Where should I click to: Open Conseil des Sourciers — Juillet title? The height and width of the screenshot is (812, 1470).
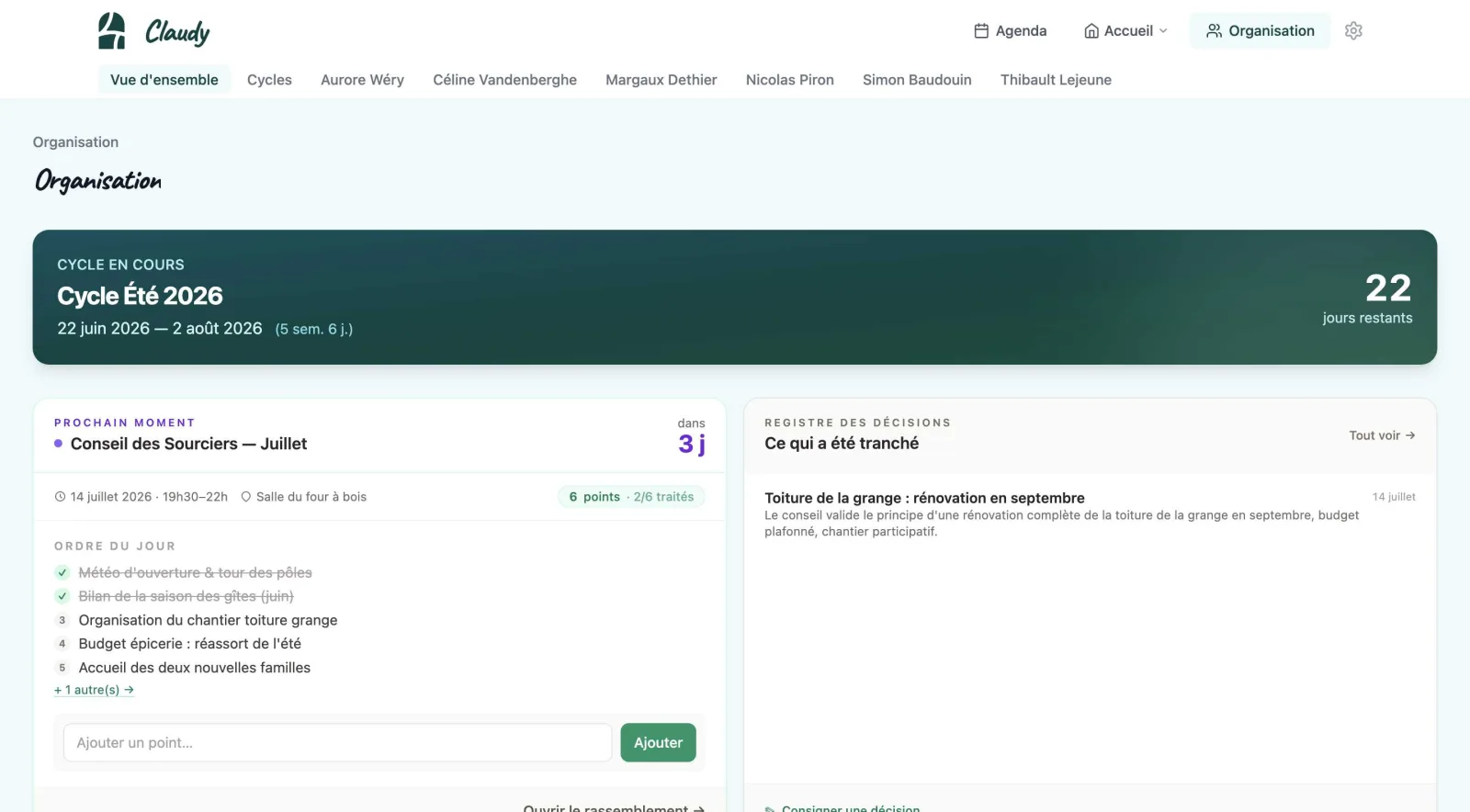188,444
